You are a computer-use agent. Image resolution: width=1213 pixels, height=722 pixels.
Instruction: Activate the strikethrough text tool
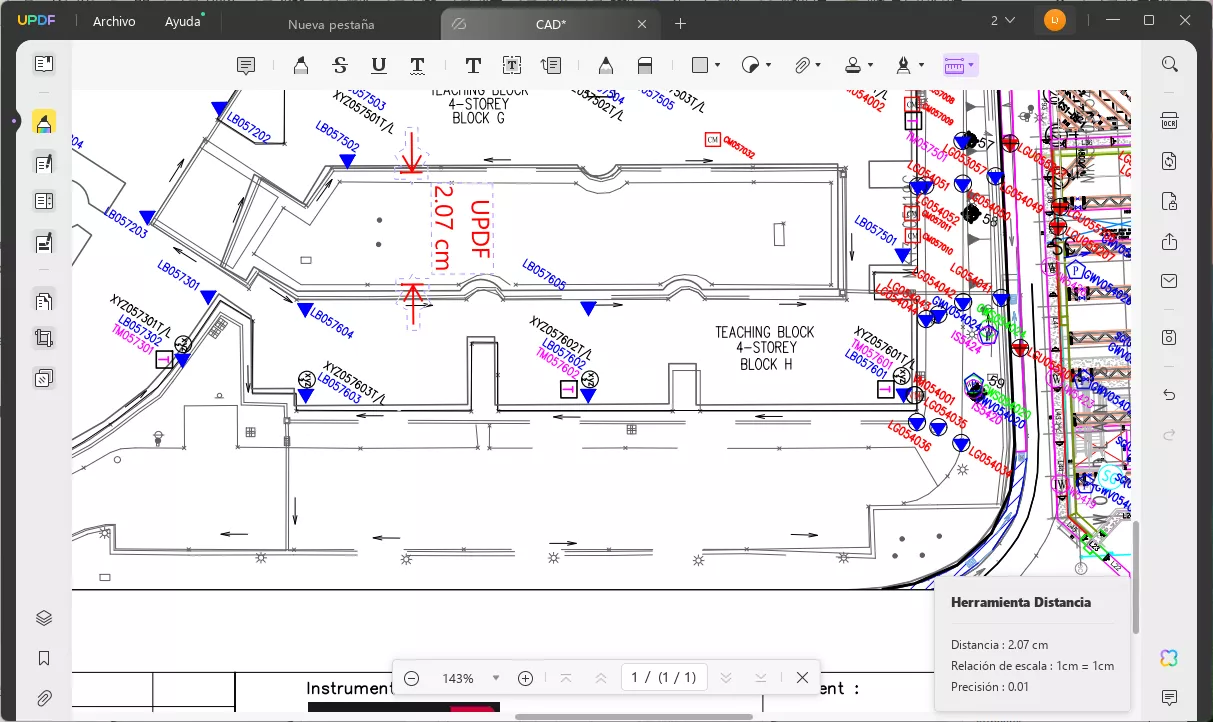[340, 65]
